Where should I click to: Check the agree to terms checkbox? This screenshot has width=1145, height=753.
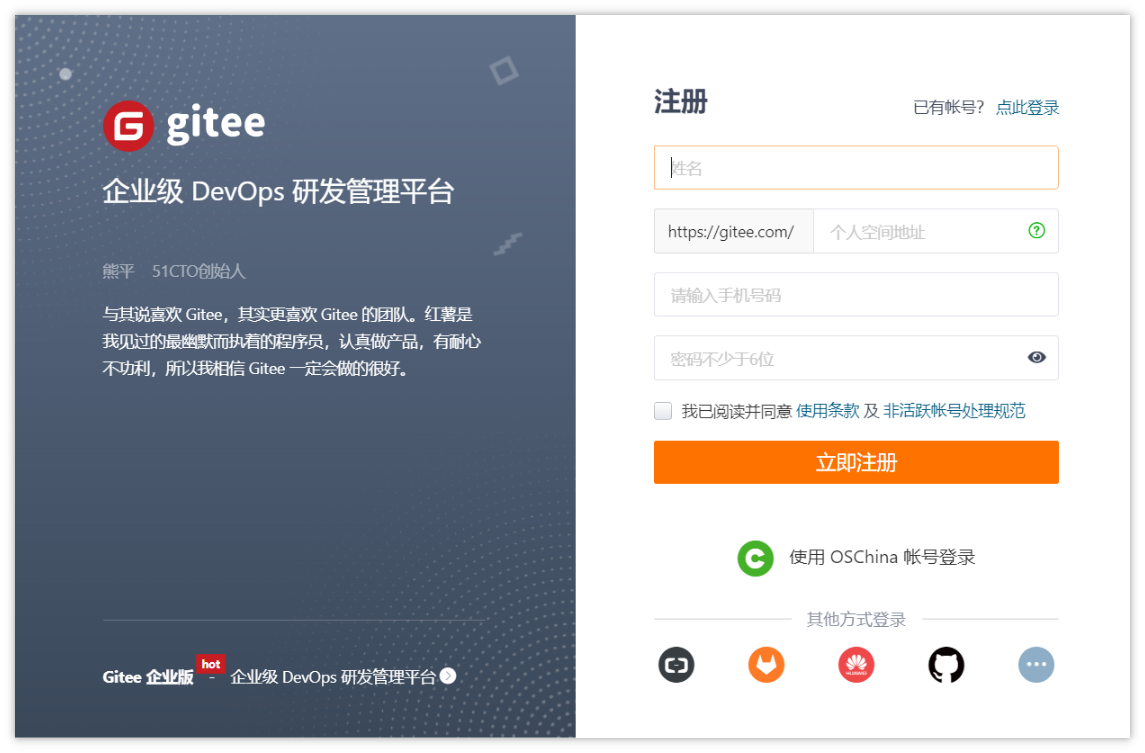pos(663,410)
